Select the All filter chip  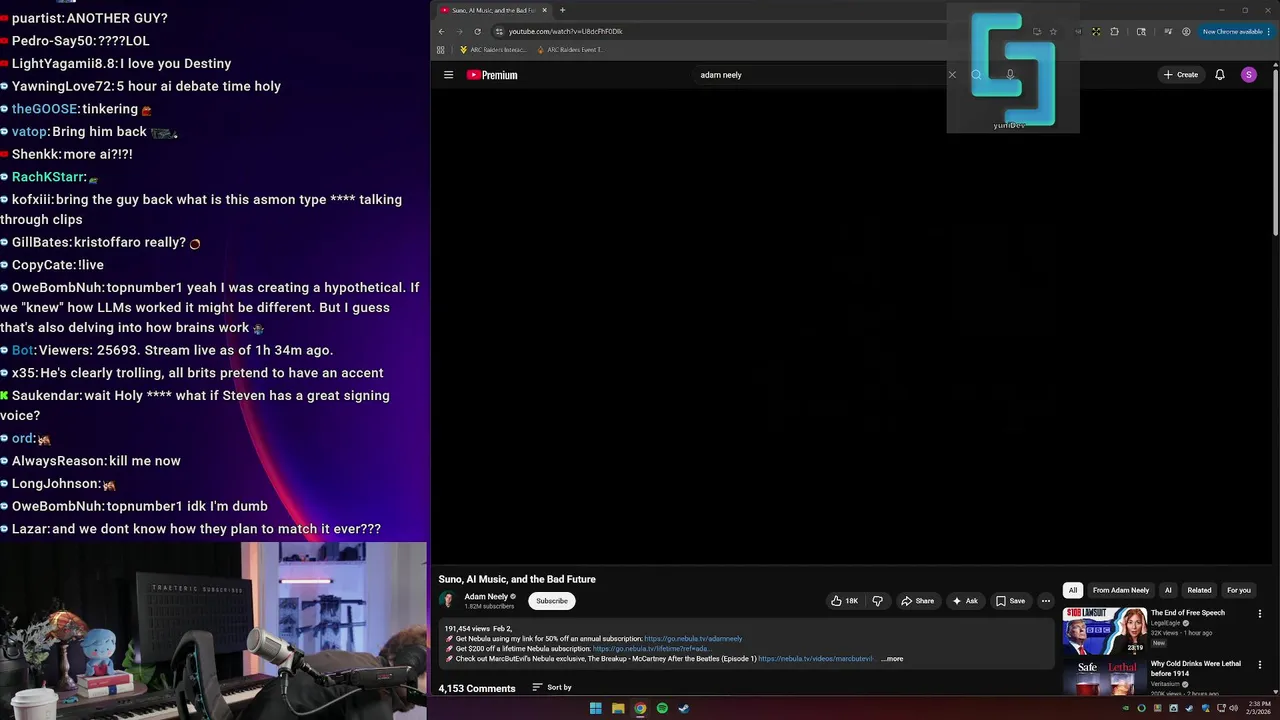1072,590
